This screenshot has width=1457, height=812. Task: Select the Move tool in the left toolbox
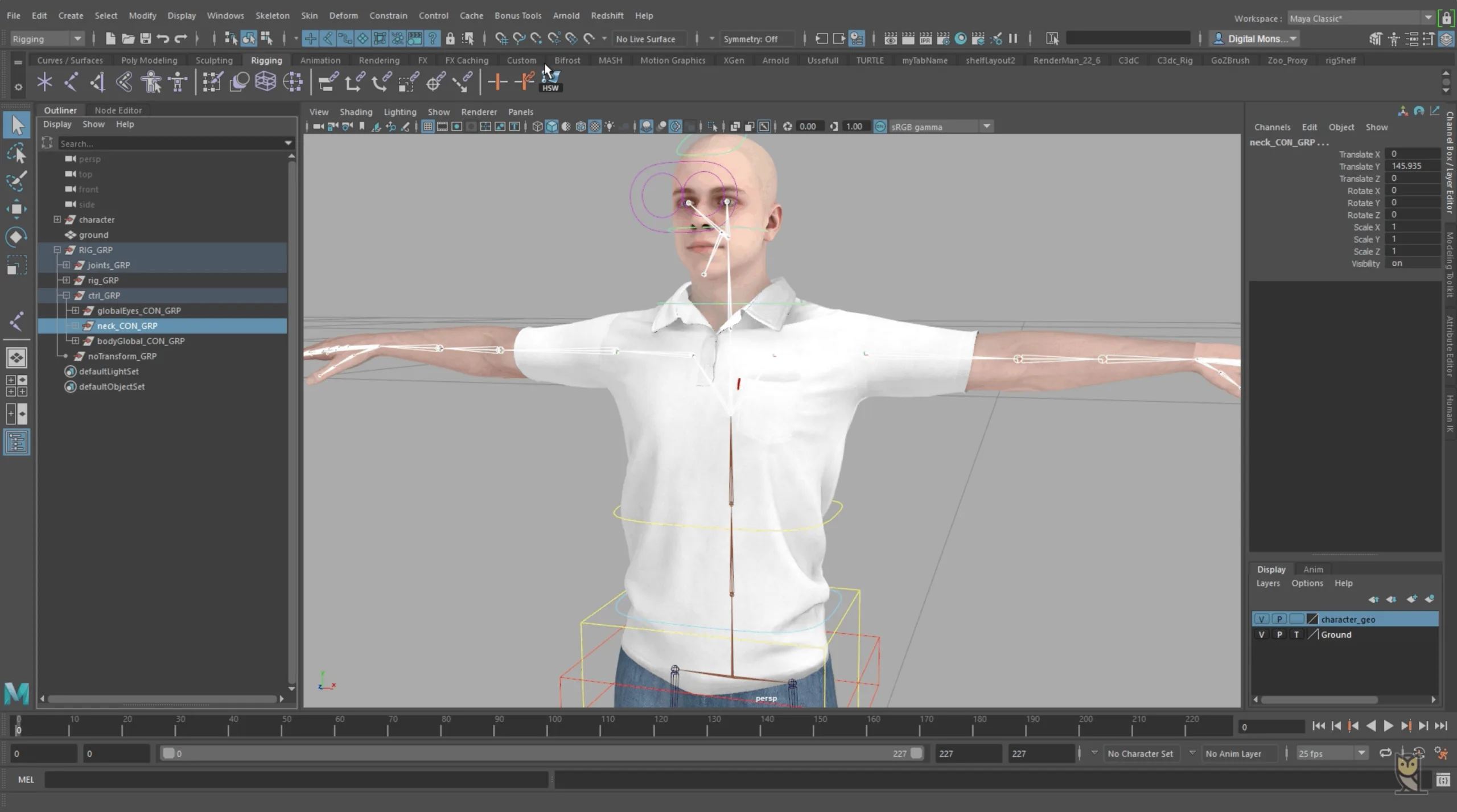click(17, 209)
